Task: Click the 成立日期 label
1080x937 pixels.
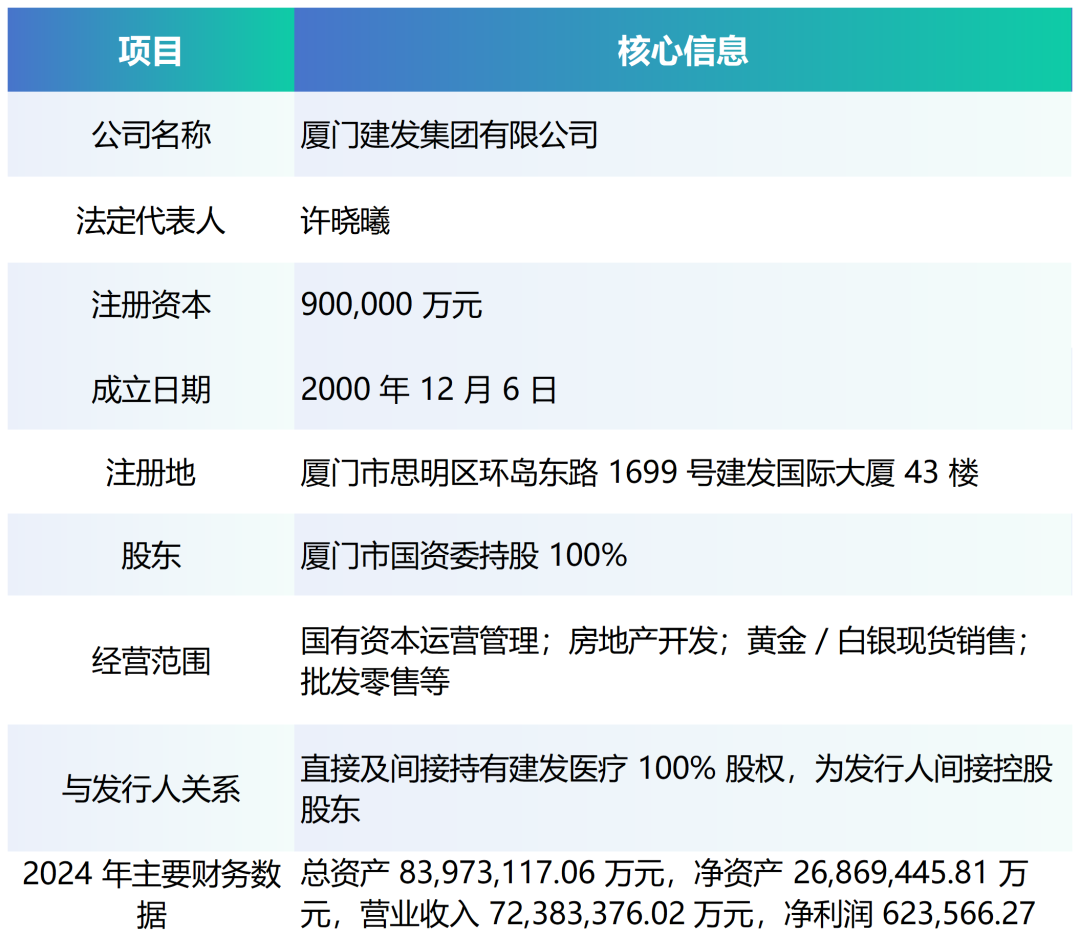Action: pos(151,389)
